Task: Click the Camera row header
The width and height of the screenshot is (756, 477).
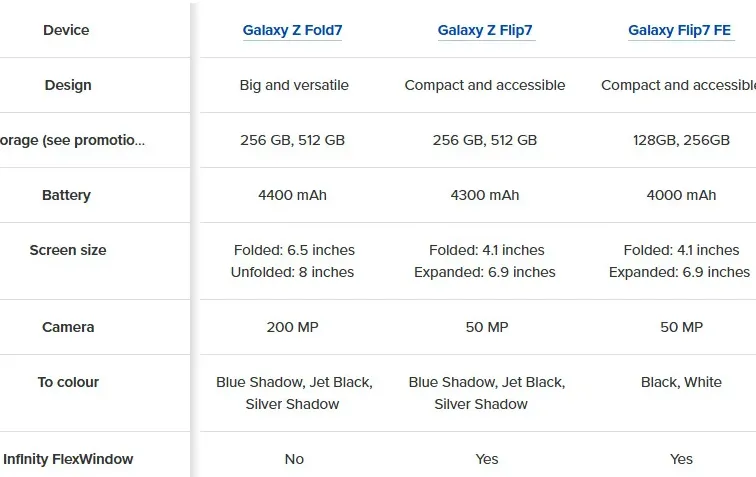Action: tap(68, 327)
